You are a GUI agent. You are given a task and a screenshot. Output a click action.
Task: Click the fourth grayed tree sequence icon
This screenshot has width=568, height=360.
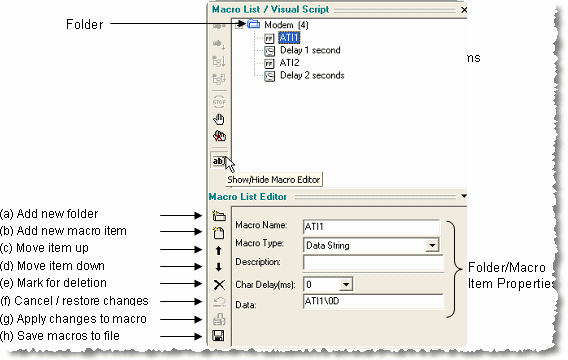click(x=219, y=79)
